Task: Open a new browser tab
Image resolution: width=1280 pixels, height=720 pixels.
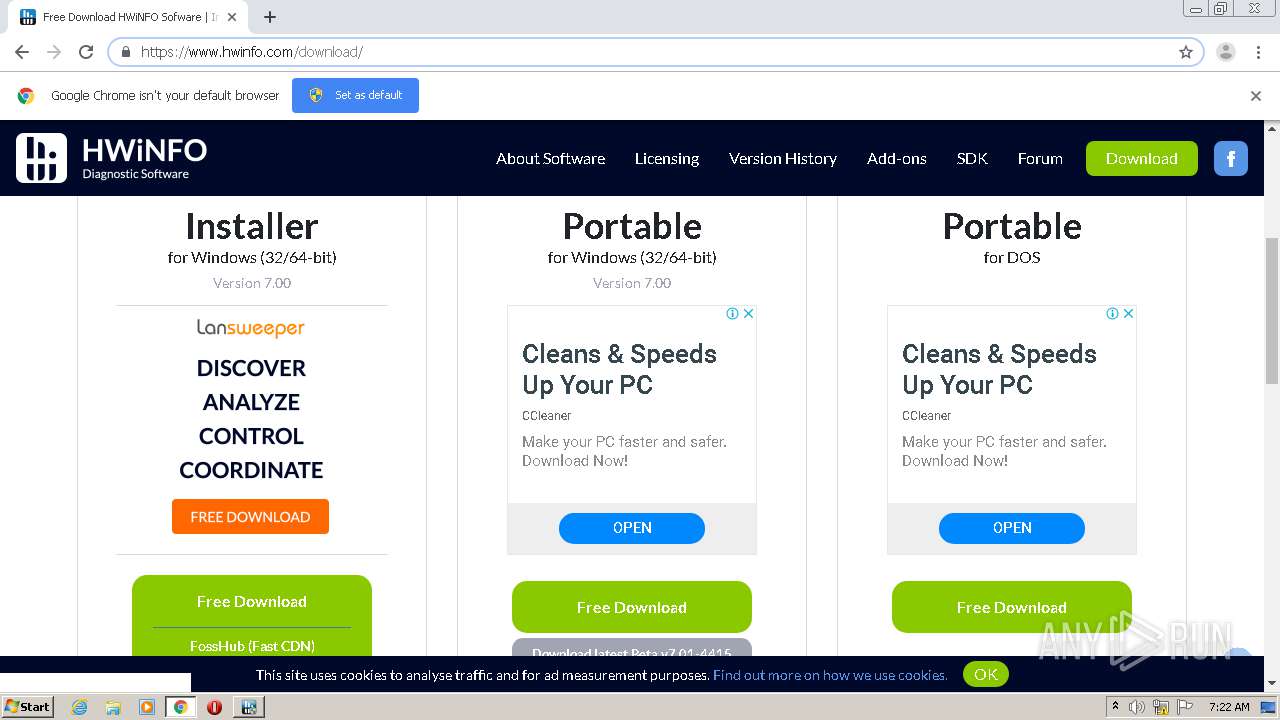Action: [270, 17]
